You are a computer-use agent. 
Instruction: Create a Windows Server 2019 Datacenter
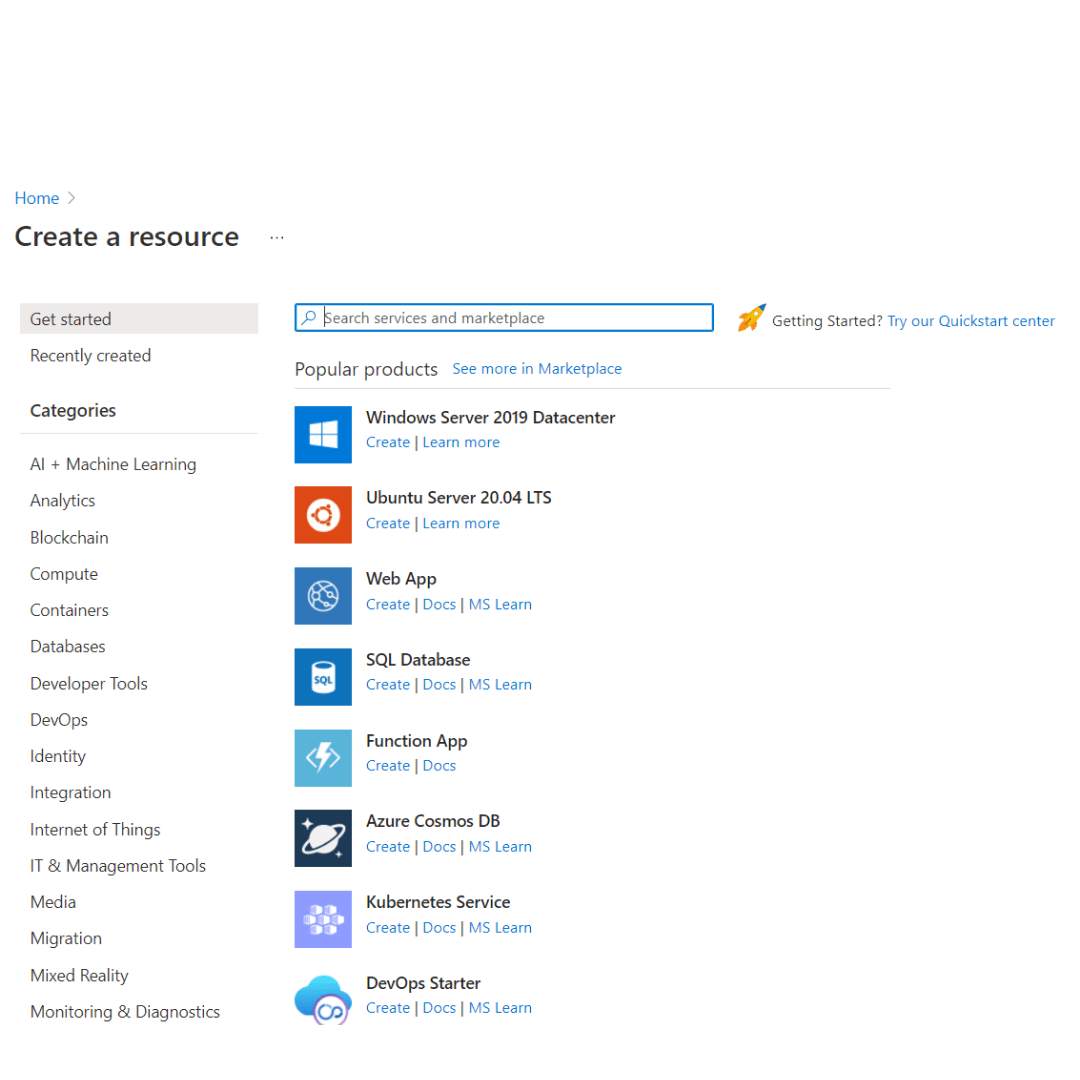click(388, 442)
